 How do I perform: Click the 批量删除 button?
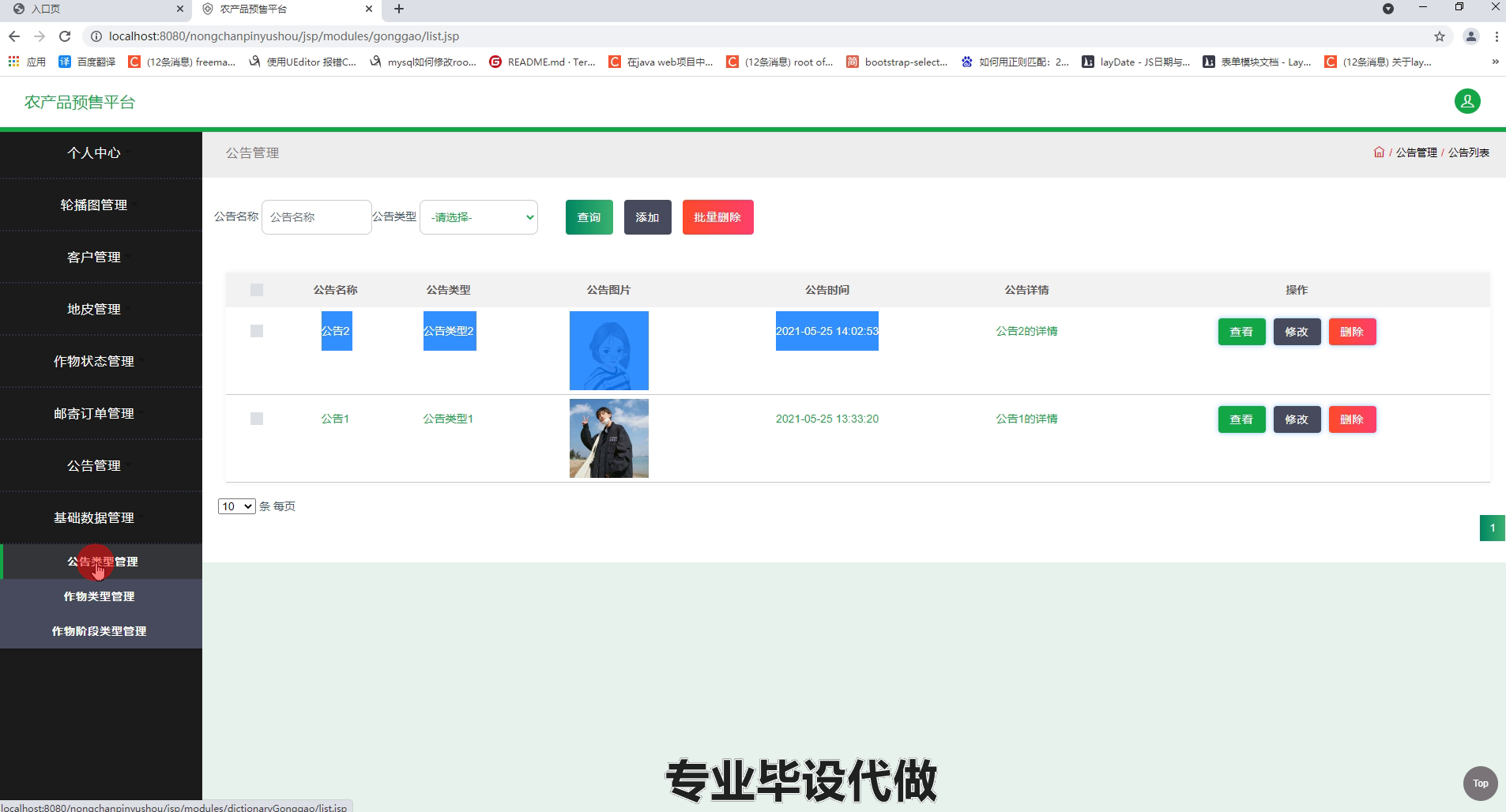[x=717, y=217]
